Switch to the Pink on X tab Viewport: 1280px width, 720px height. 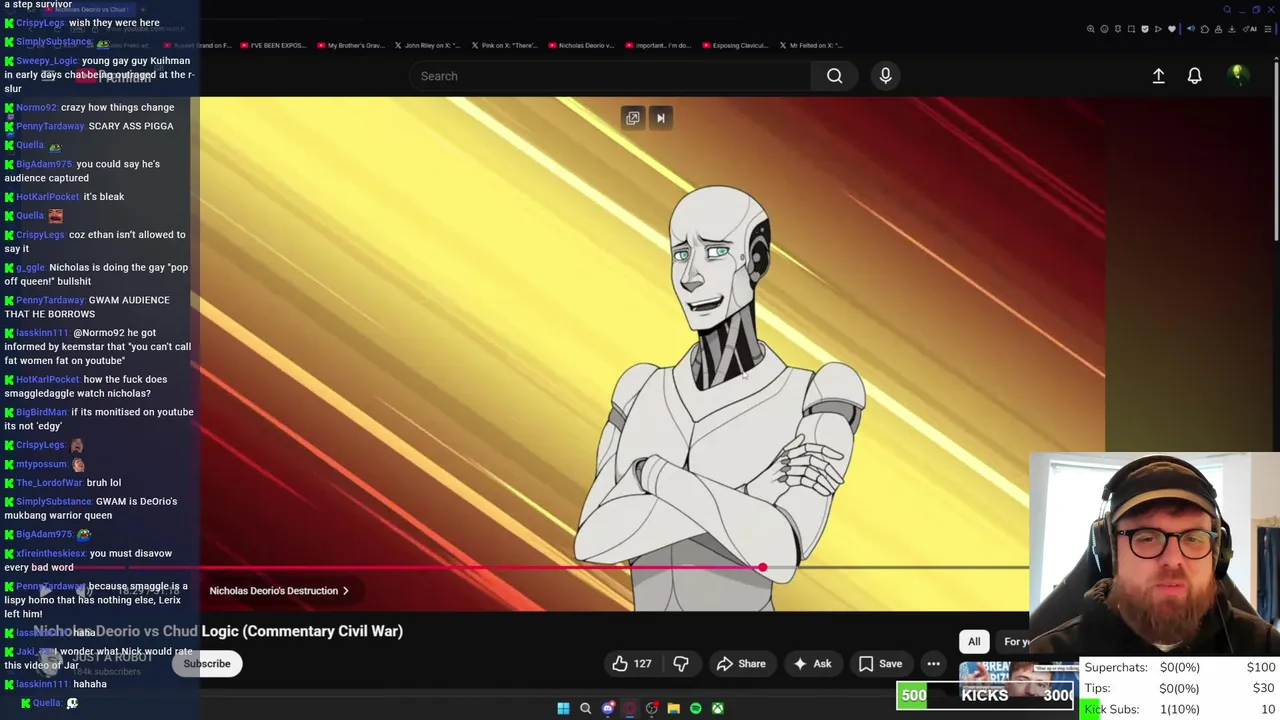505,45
